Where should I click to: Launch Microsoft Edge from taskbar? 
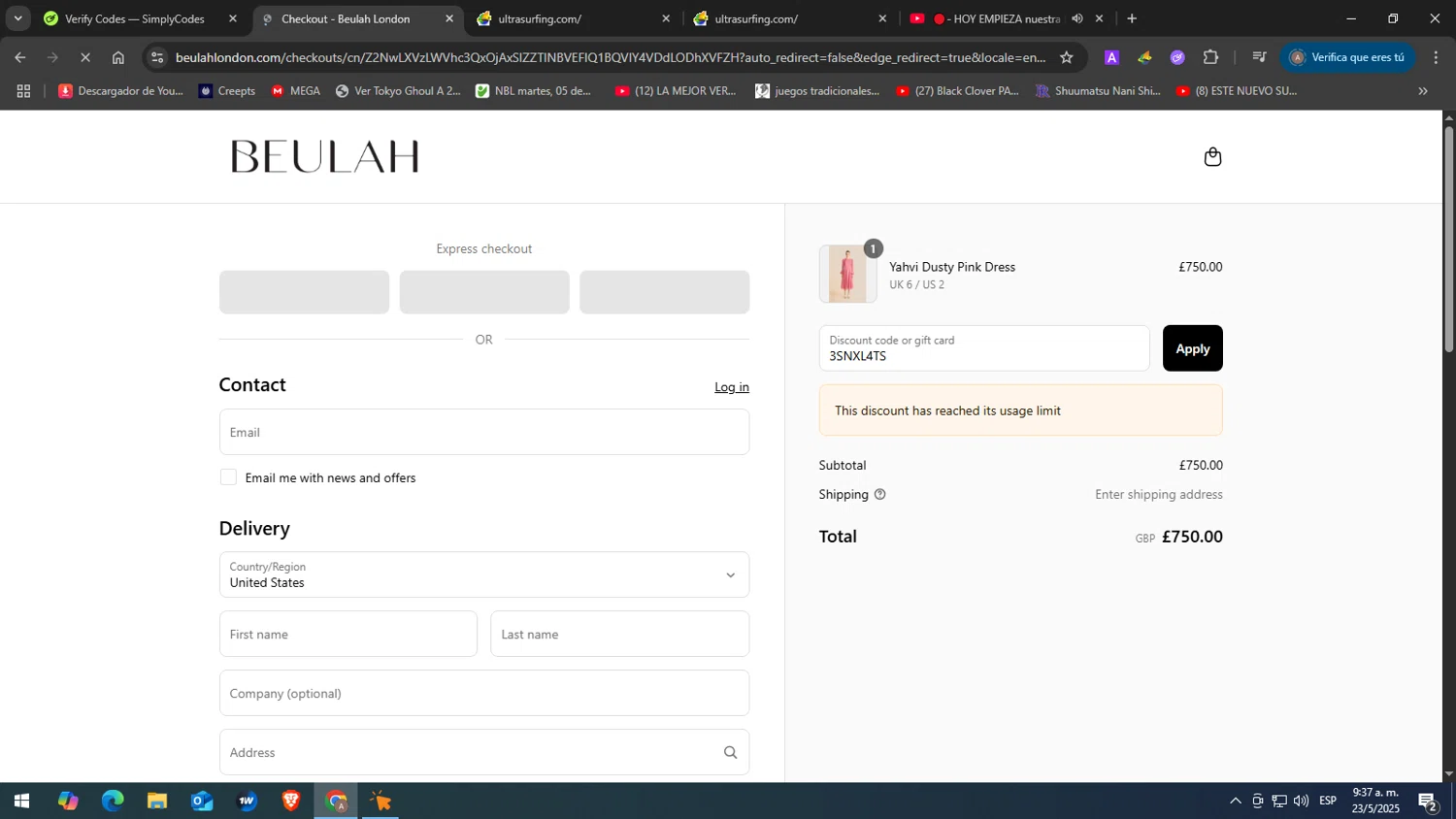[113, 802]
